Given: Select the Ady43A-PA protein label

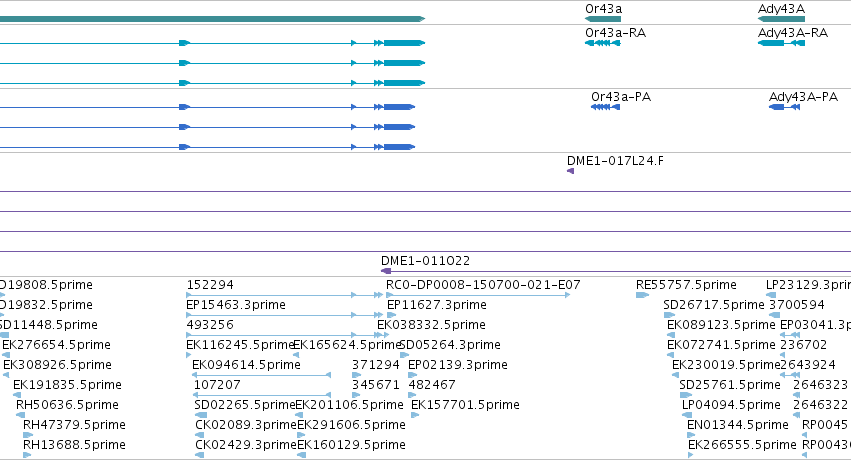Looking at the screenshot, I should point(803,97).
